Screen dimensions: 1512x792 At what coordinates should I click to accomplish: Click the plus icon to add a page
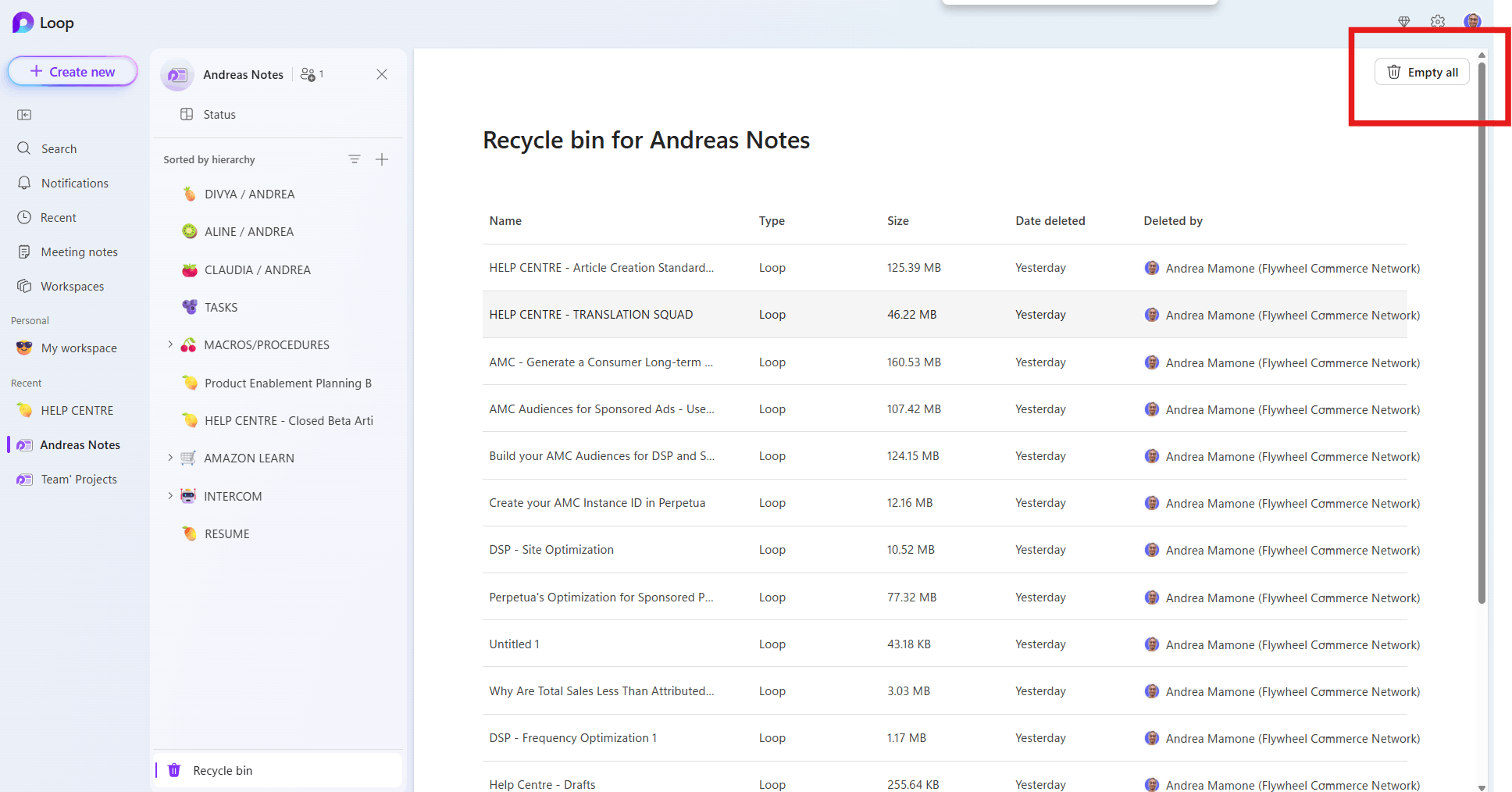point(382,159)
